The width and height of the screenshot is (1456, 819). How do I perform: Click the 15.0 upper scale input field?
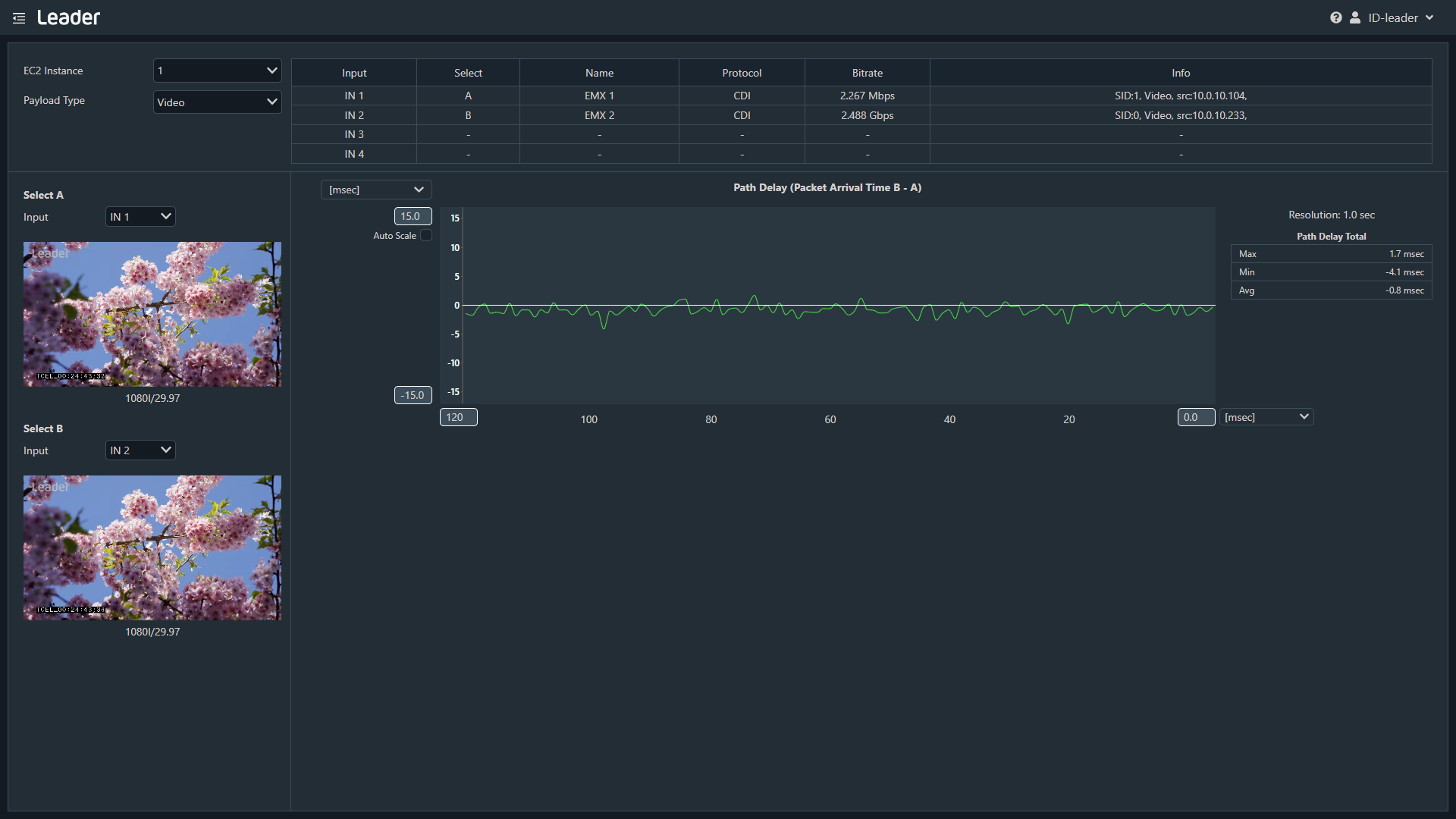click(x=413, y=216)
